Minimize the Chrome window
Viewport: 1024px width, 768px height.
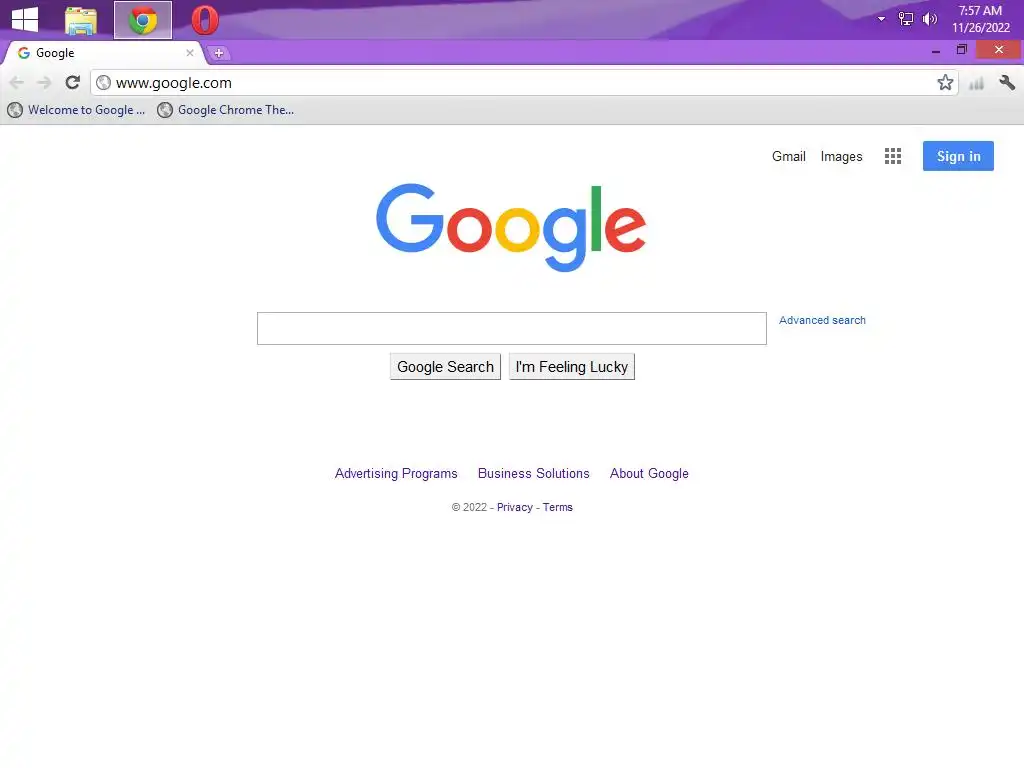[936, 50]
